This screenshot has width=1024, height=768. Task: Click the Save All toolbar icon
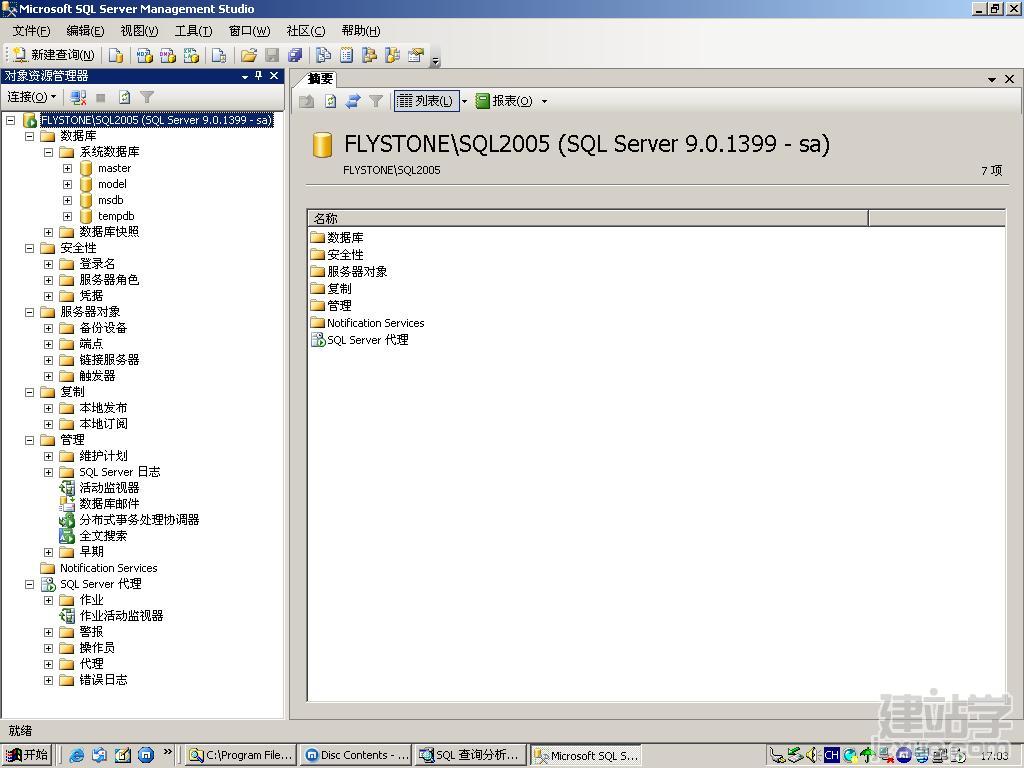coord(295,56)
